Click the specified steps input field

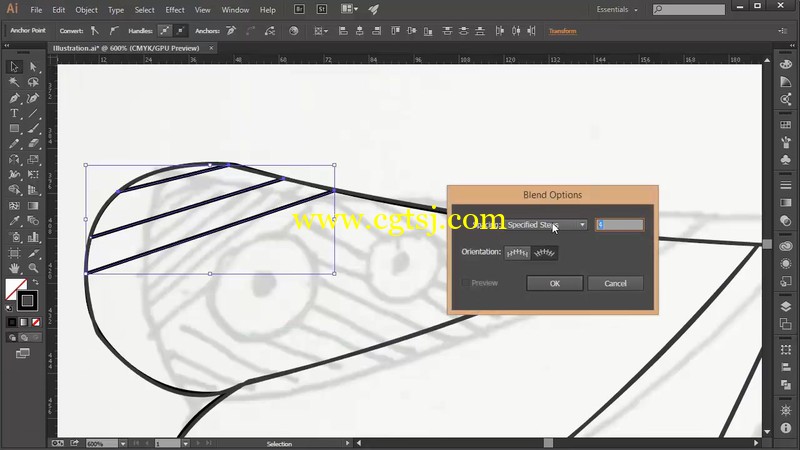pos(619,224)
